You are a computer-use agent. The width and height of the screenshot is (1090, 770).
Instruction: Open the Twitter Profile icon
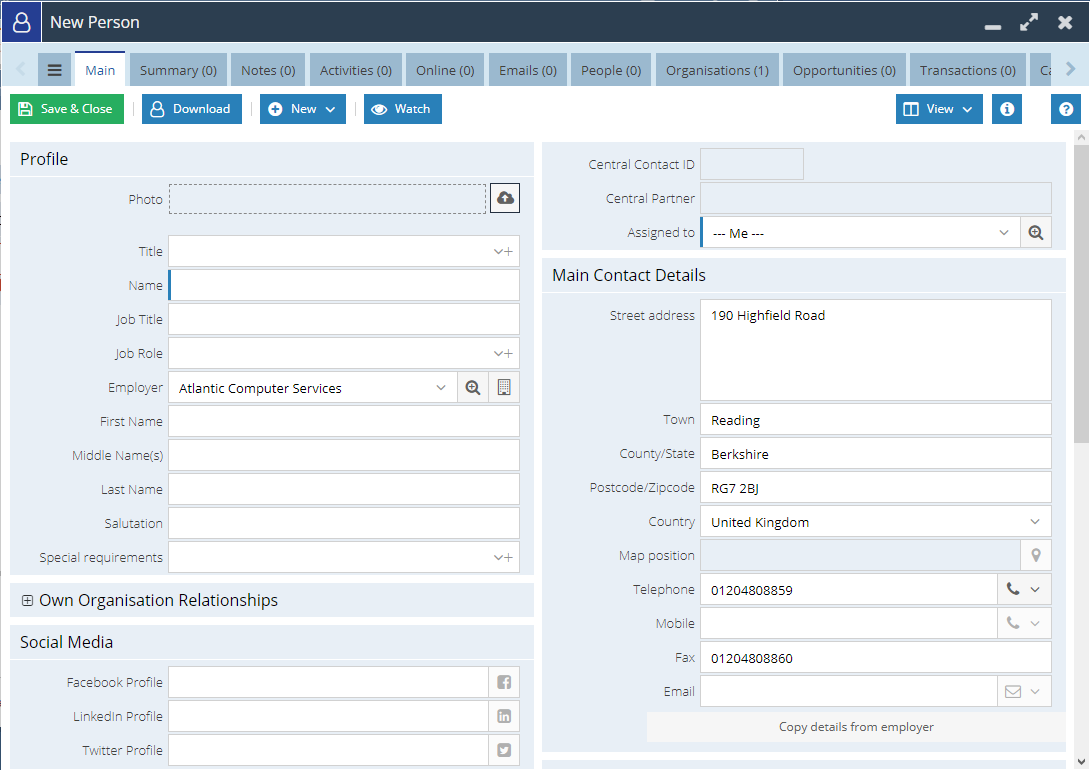tap(504, 750)
